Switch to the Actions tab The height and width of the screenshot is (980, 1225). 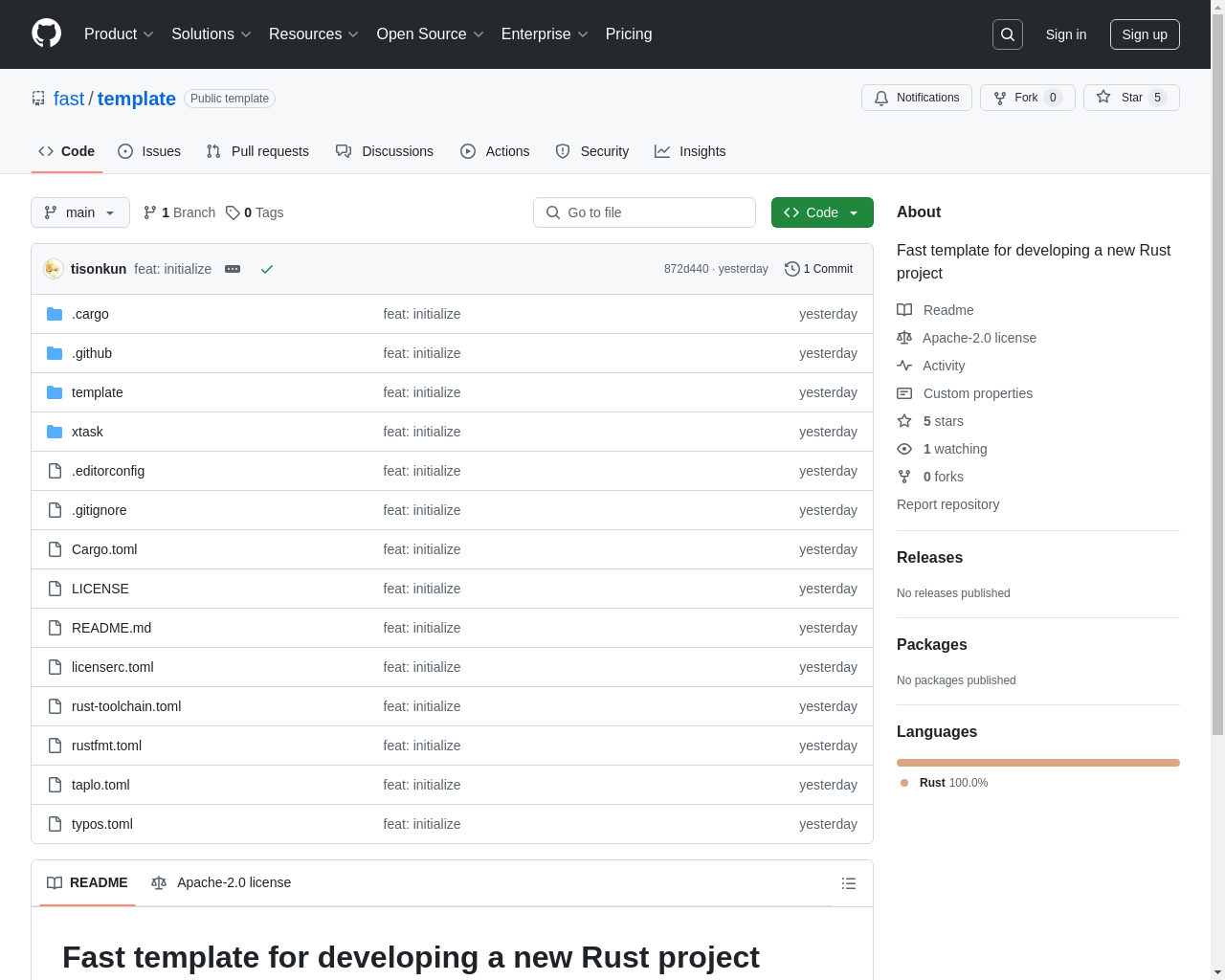point(495,151)
